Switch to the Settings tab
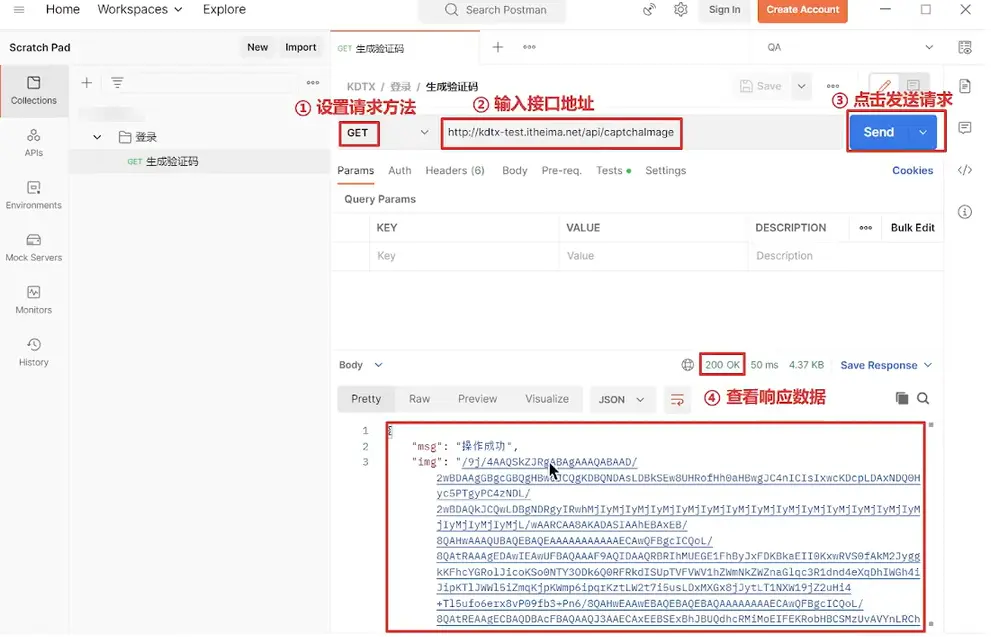 (x=665, y=171)
